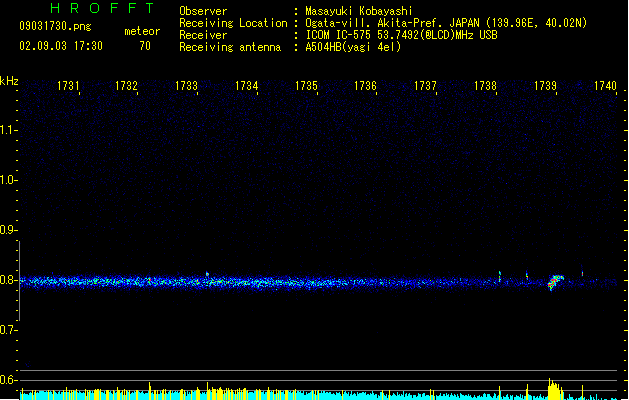Select the file name 09031730.png
This screenshot has width=629, height=400.
point(55,26)
